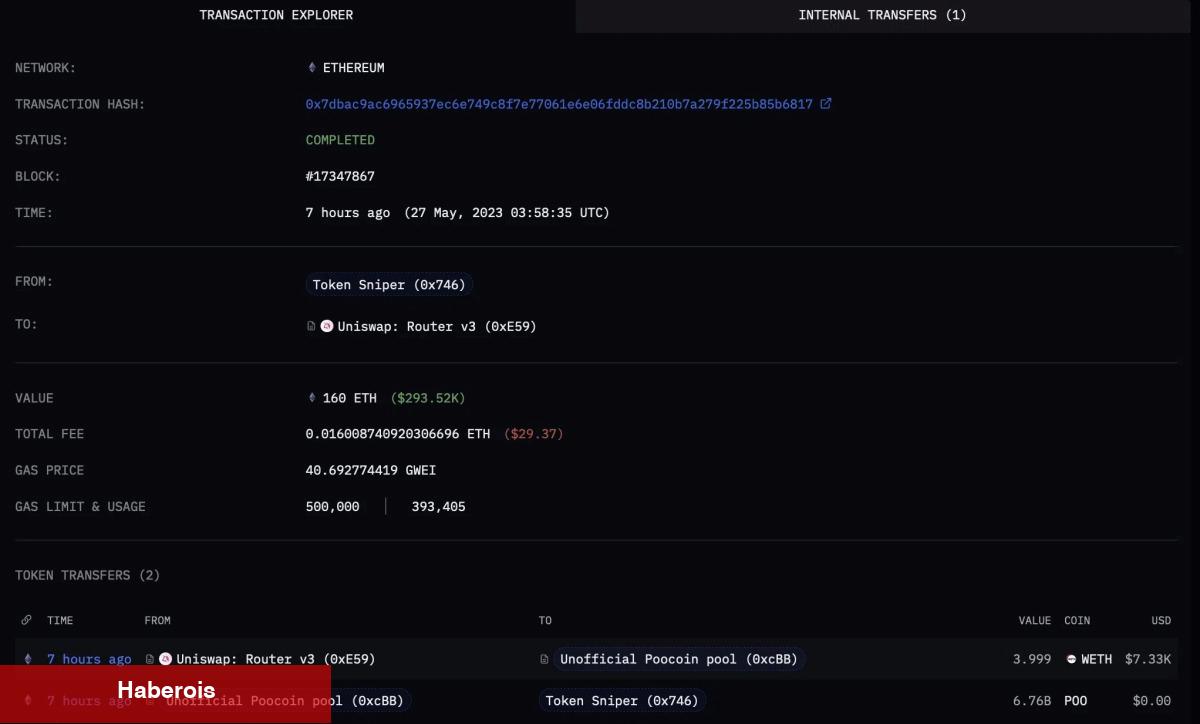
Task: Open the Internal Transfers (1) tab
Action: click(882, 15)
